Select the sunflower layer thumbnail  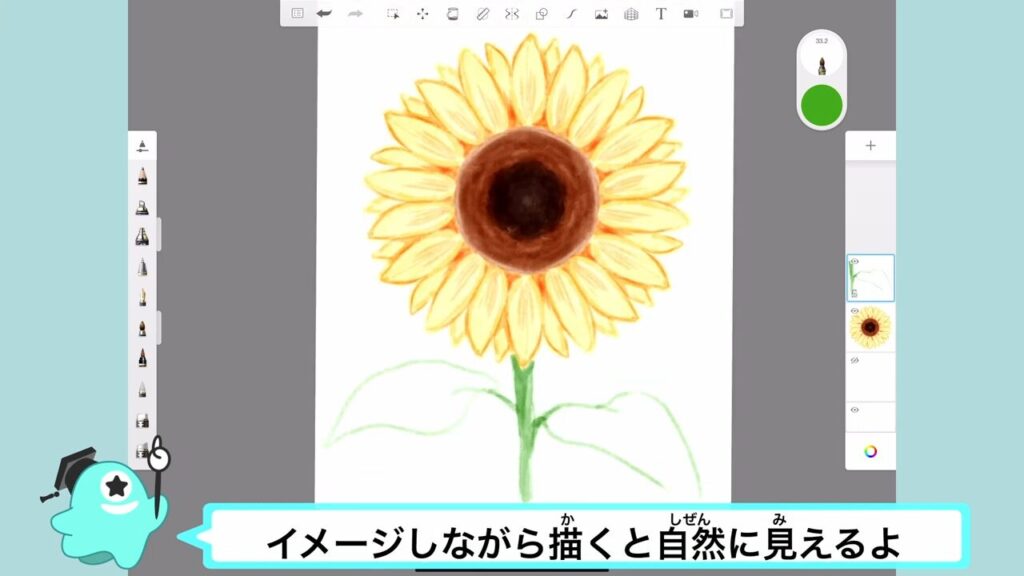871,327
